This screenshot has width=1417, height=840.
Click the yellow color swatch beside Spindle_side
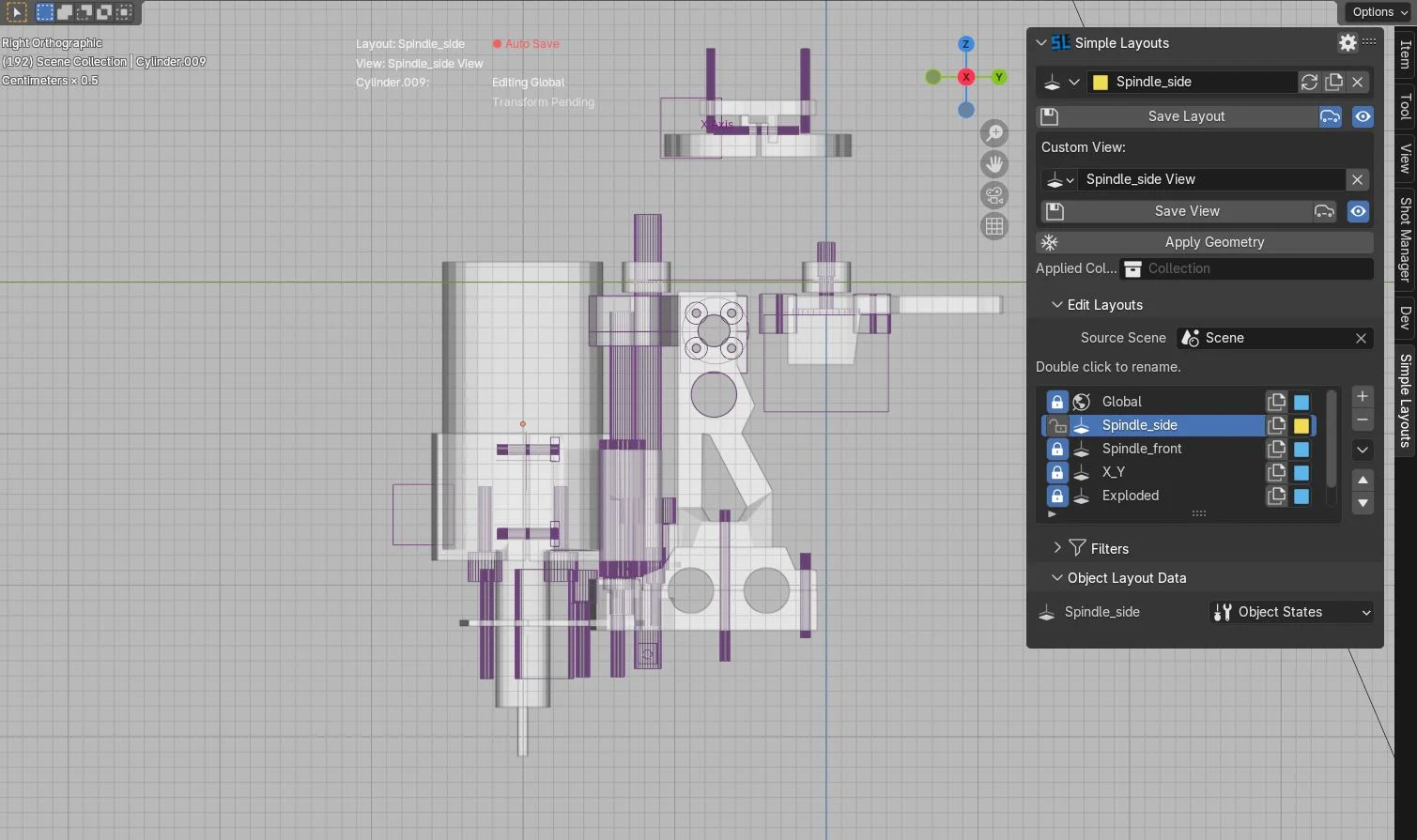point(1100,82)
